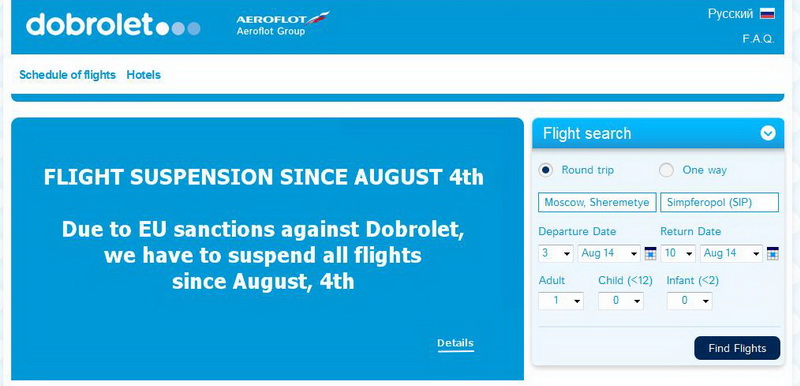Open the return day dropdown
This screenshot has width=800, height=386.
[678, 253]
